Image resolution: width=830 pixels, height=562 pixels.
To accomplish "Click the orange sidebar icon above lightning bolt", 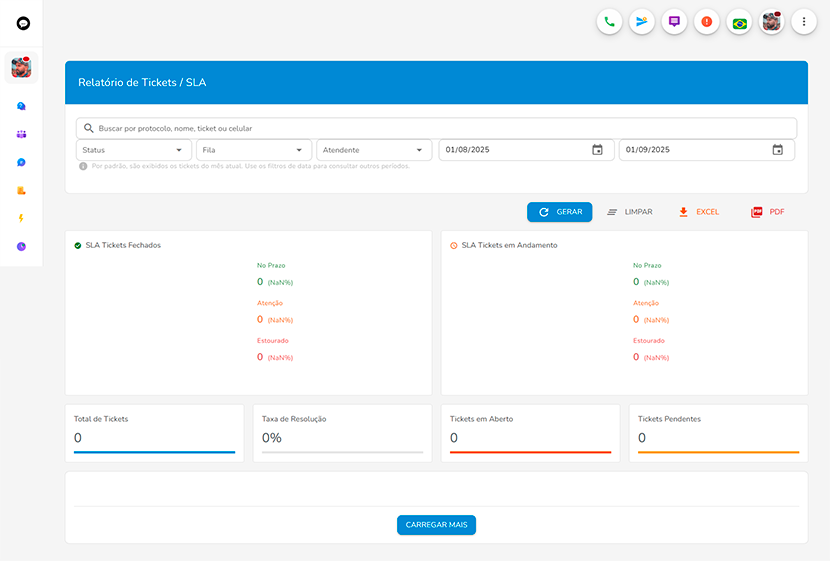I will click(x=21, y=190).
